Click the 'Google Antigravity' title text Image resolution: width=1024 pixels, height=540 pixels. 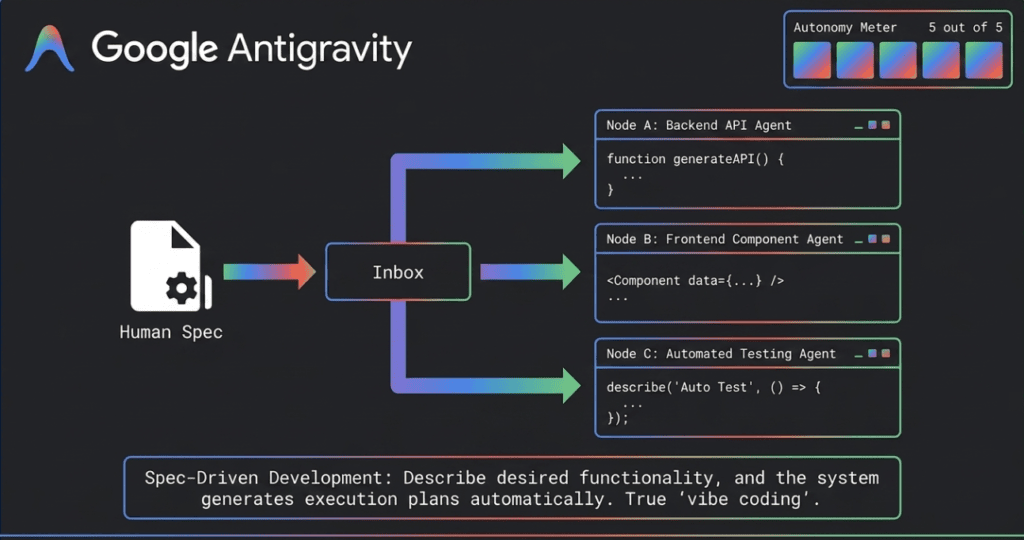(x=251, y=49)
